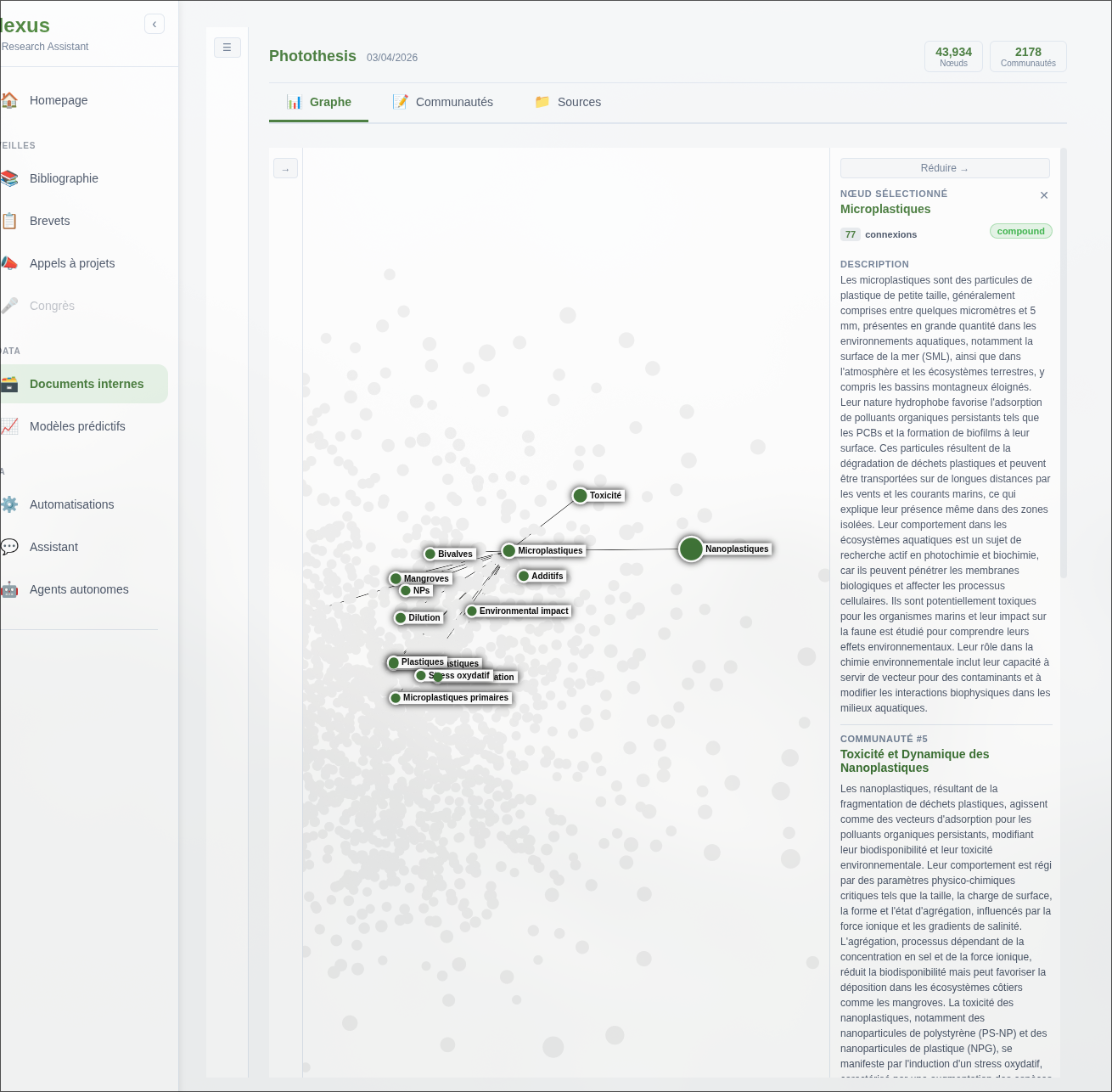Select the Toxicité node in the graph
Viewport: 1112px width, 1092px height.
580,495
